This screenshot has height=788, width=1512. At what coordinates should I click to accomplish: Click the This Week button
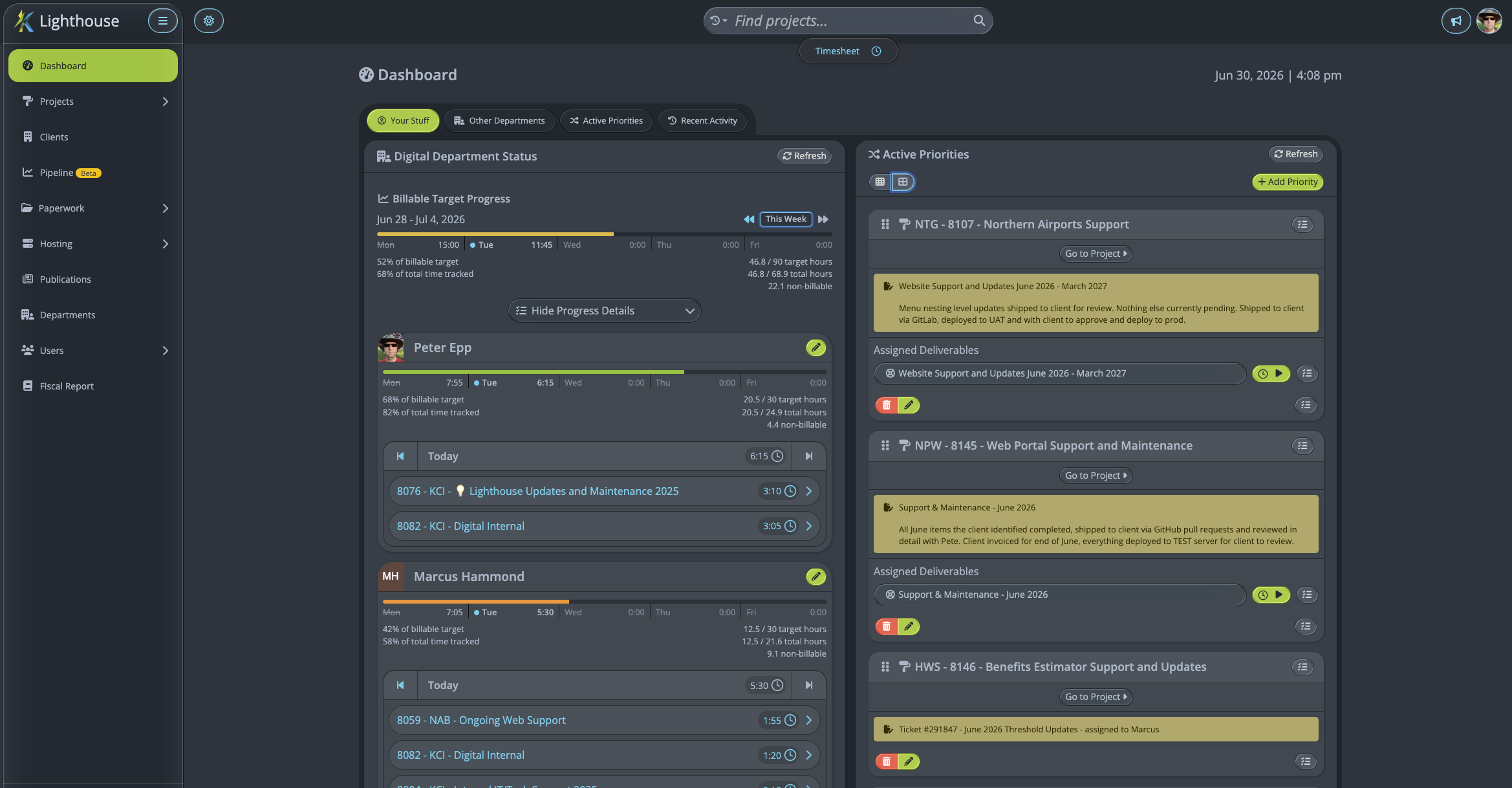point(786,219)
